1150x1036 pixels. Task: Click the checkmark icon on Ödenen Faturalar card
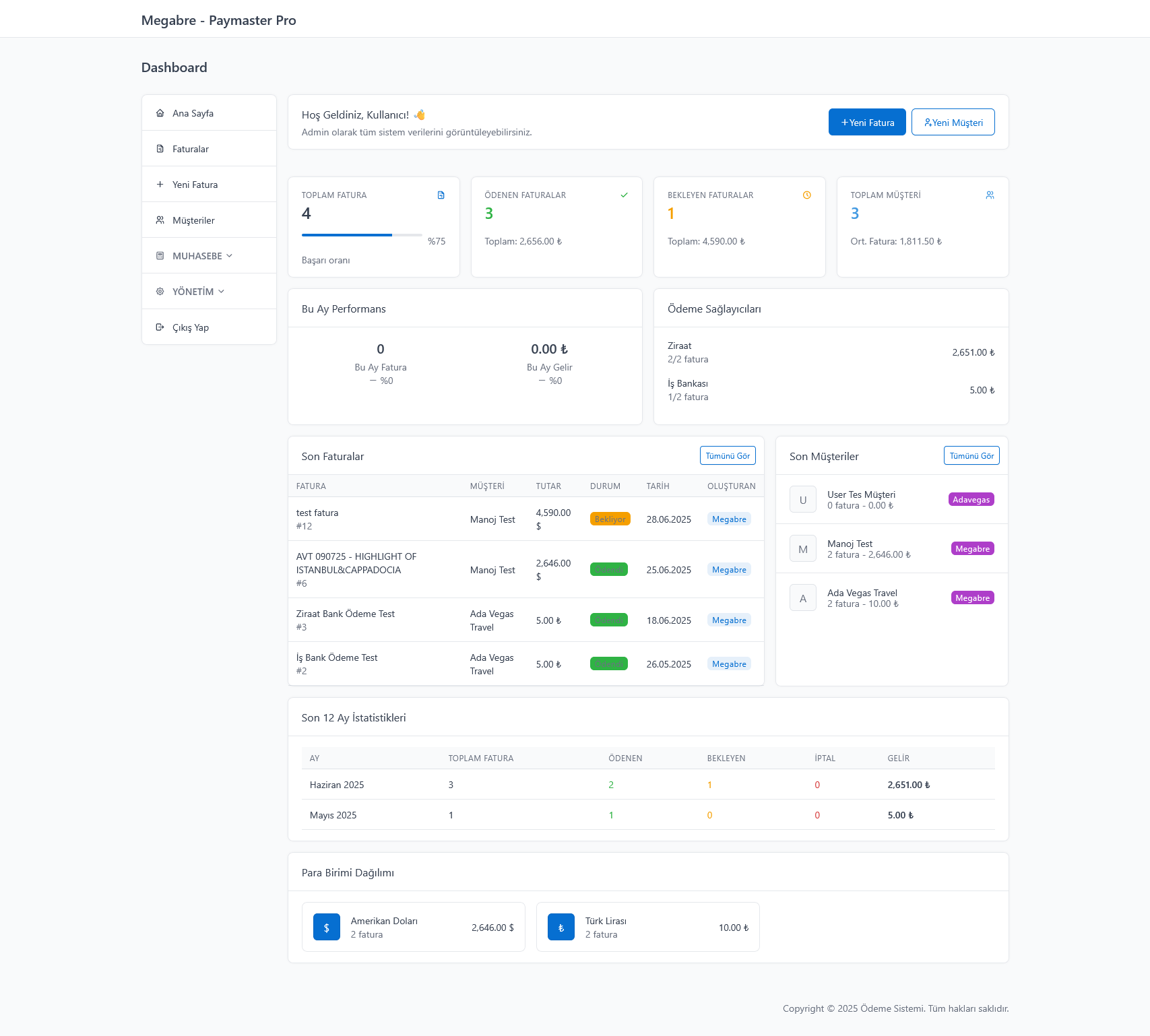tap(624, 195)
